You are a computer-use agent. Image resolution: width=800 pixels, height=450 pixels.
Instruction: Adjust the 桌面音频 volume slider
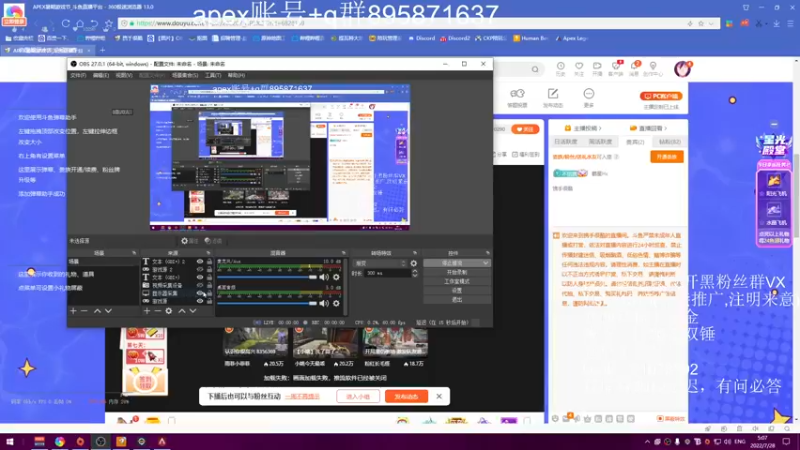(267, 303)
